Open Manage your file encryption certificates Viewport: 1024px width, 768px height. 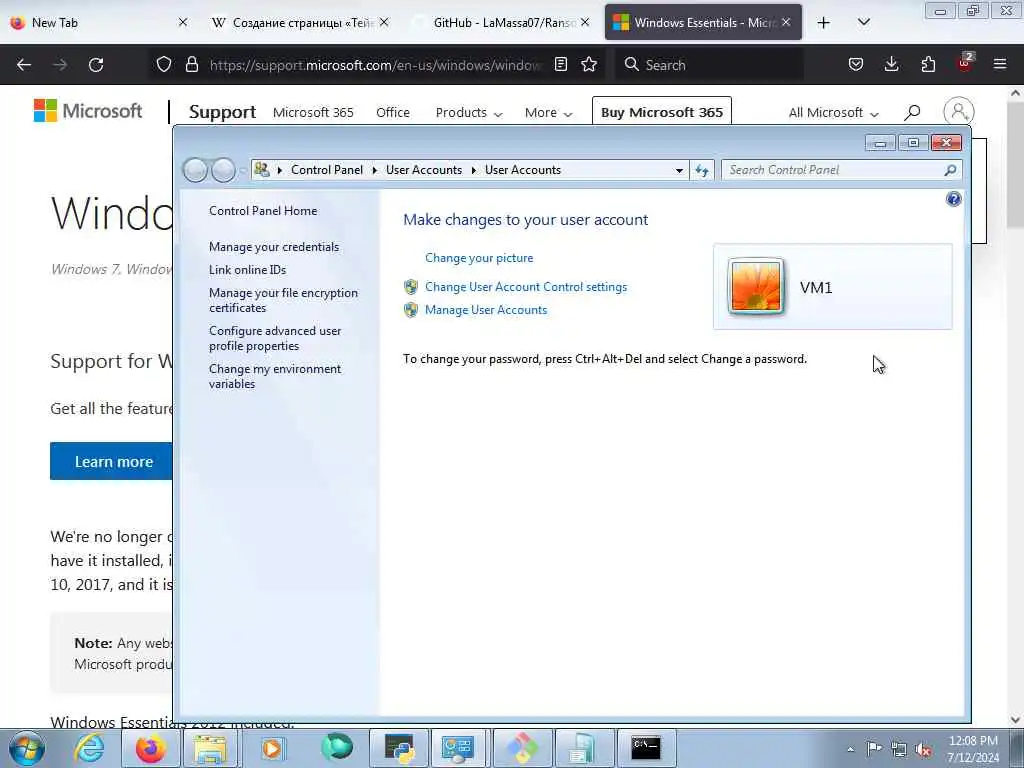click(x=283, y=300)
